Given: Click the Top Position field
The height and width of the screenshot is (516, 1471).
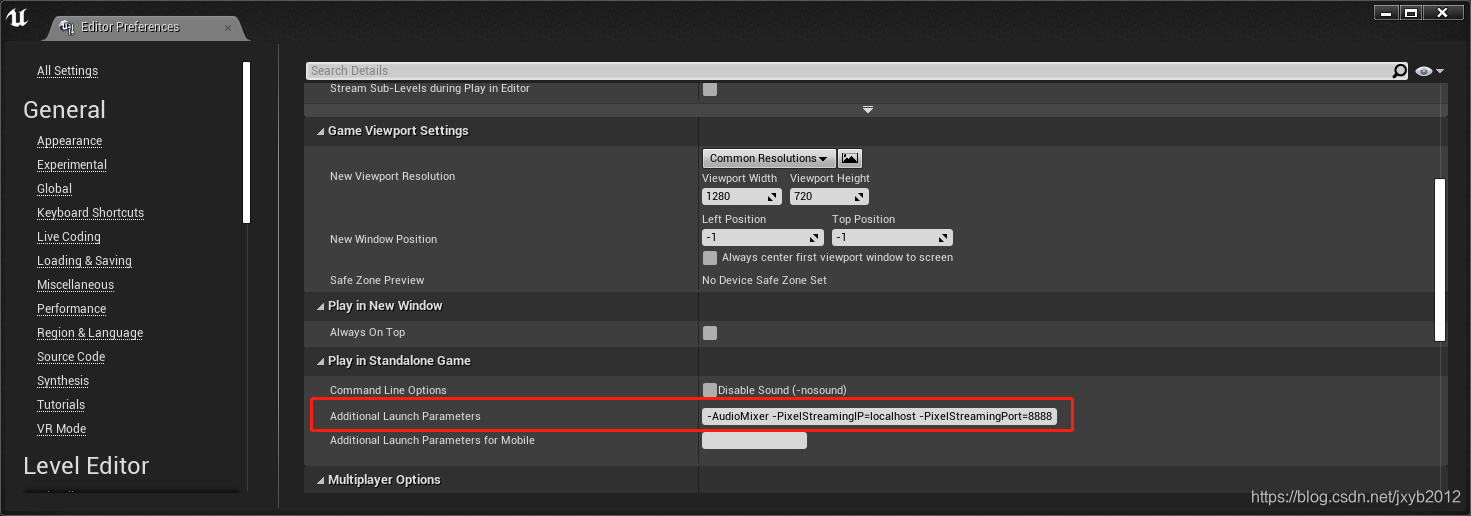Looking at the screenshot, I should coord(892,238).
